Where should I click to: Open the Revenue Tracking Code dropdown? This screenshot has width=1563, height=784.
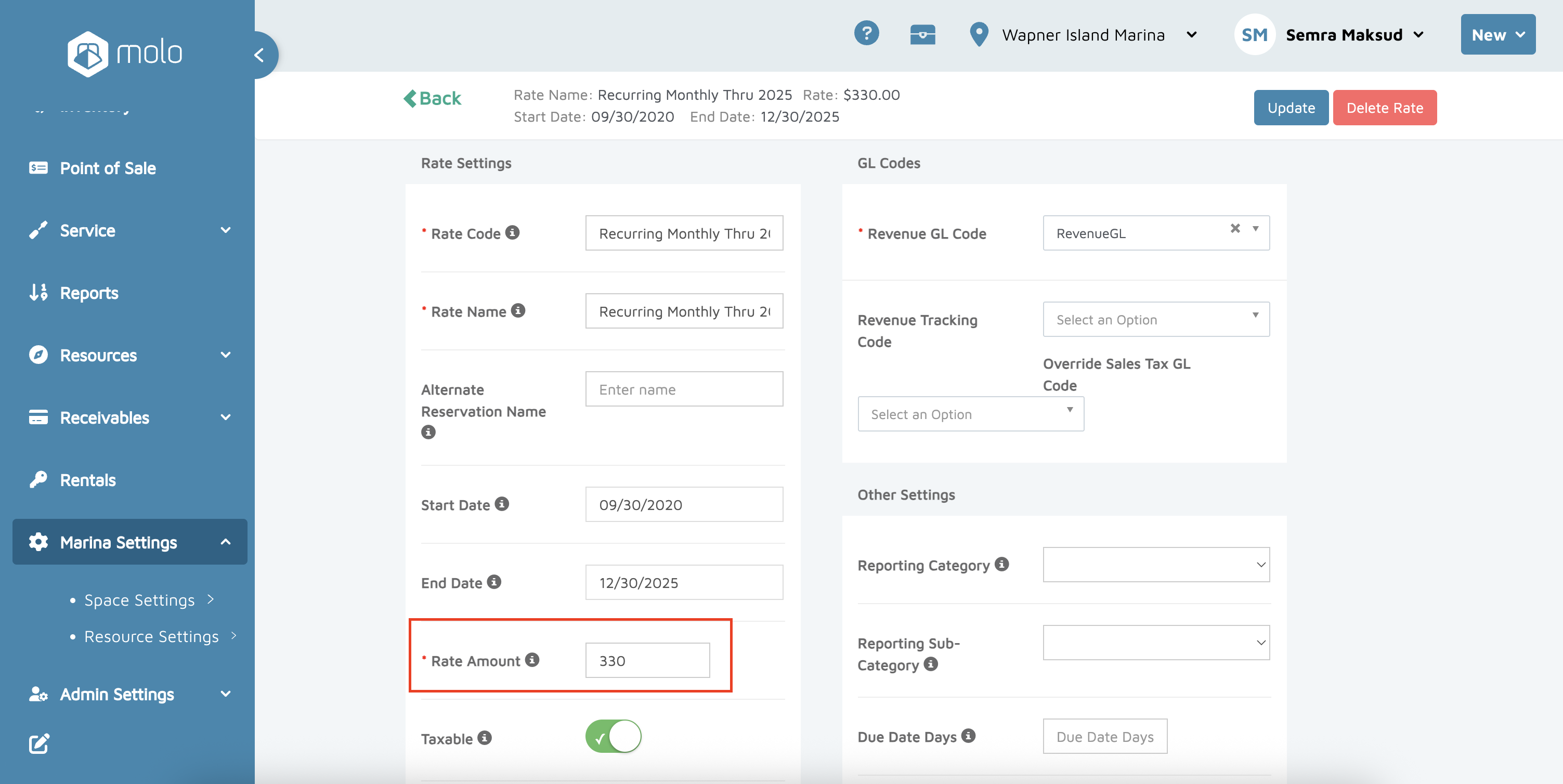(x=1155, y=319)
